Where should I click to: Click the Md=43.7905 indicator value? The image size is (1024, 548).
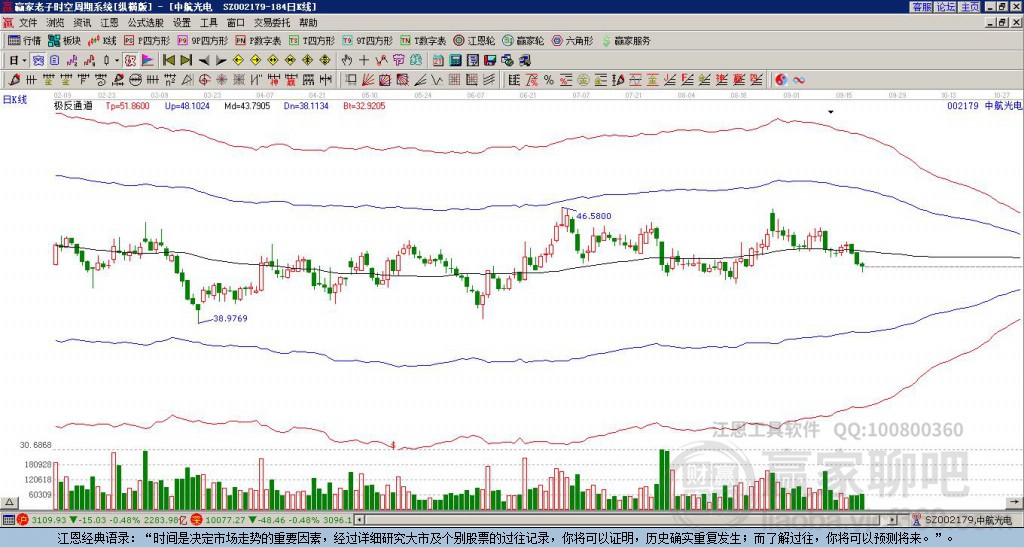pos(247,105)
